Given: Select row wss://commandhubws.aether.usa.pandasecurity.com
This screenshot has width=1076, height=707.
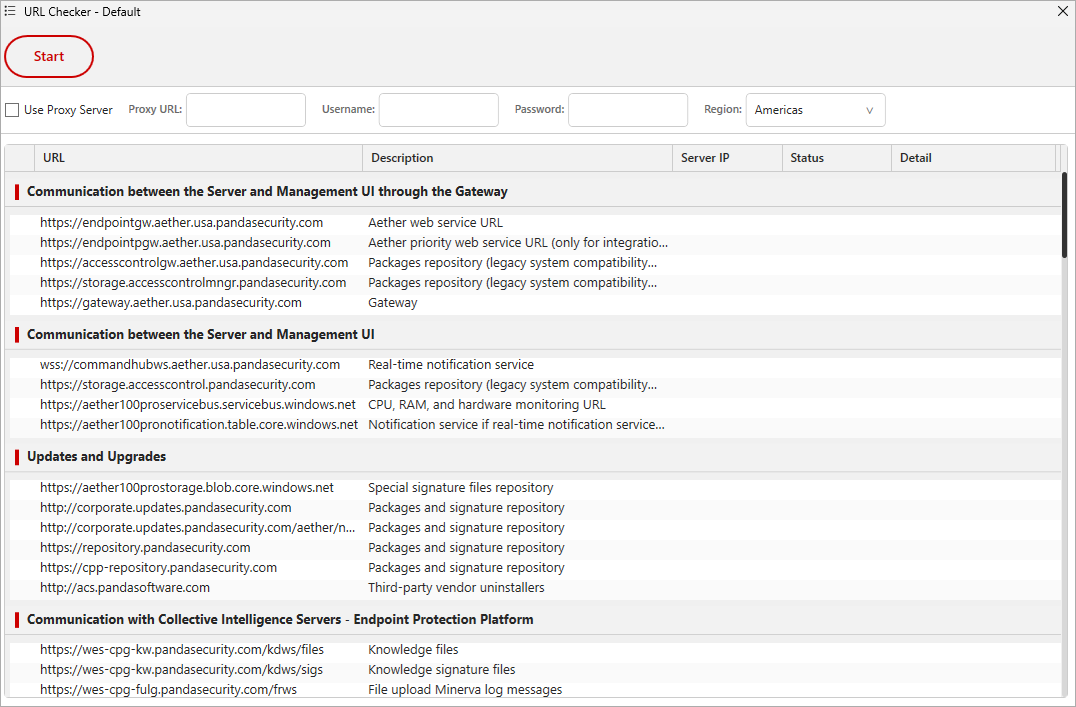Looking at the screenshot, I should pos(535,364).
